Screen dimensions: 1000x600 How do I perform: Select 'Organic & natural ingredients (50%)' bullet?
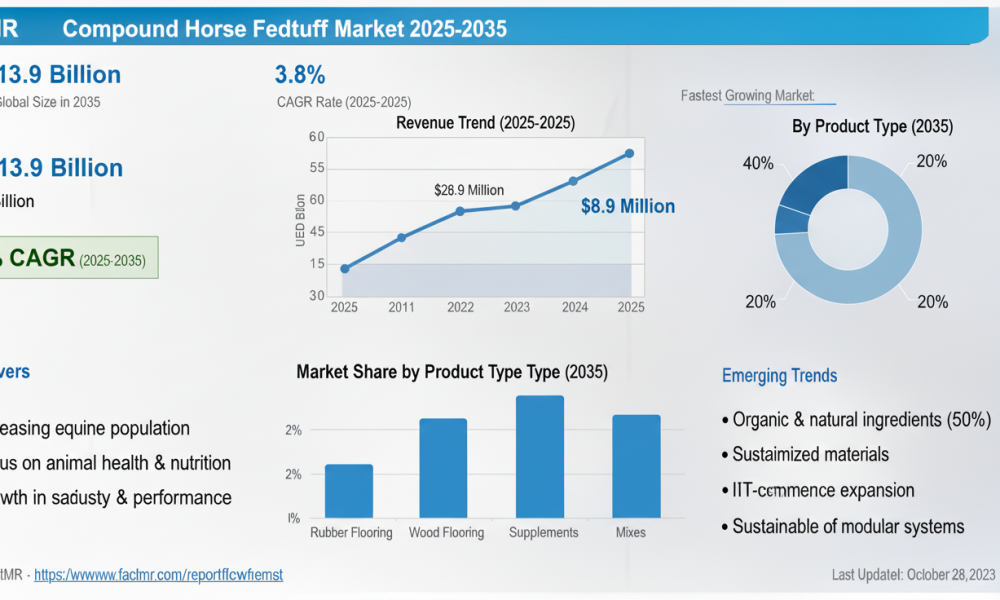pos(857,420)
